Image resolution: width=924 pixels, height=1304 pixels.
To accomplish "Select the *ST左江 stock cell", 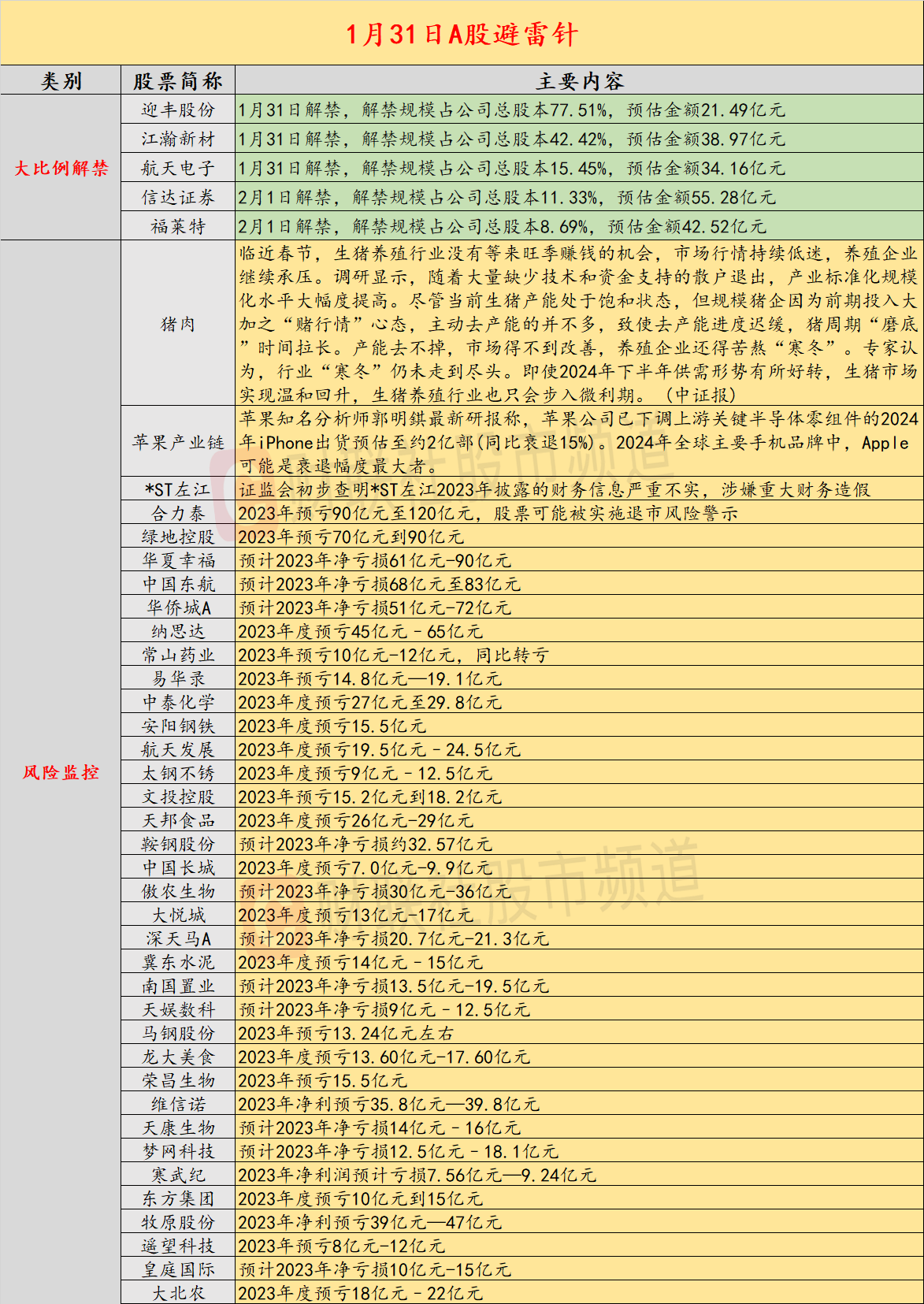I will click(x=178, y=489).
